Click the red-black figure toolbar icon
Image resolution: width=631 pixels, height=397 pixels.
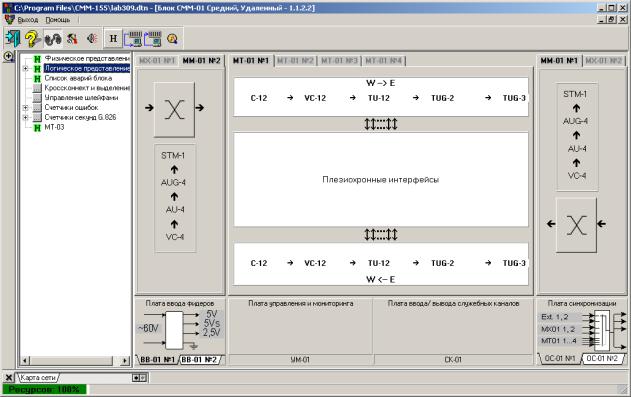coord(72,39)
